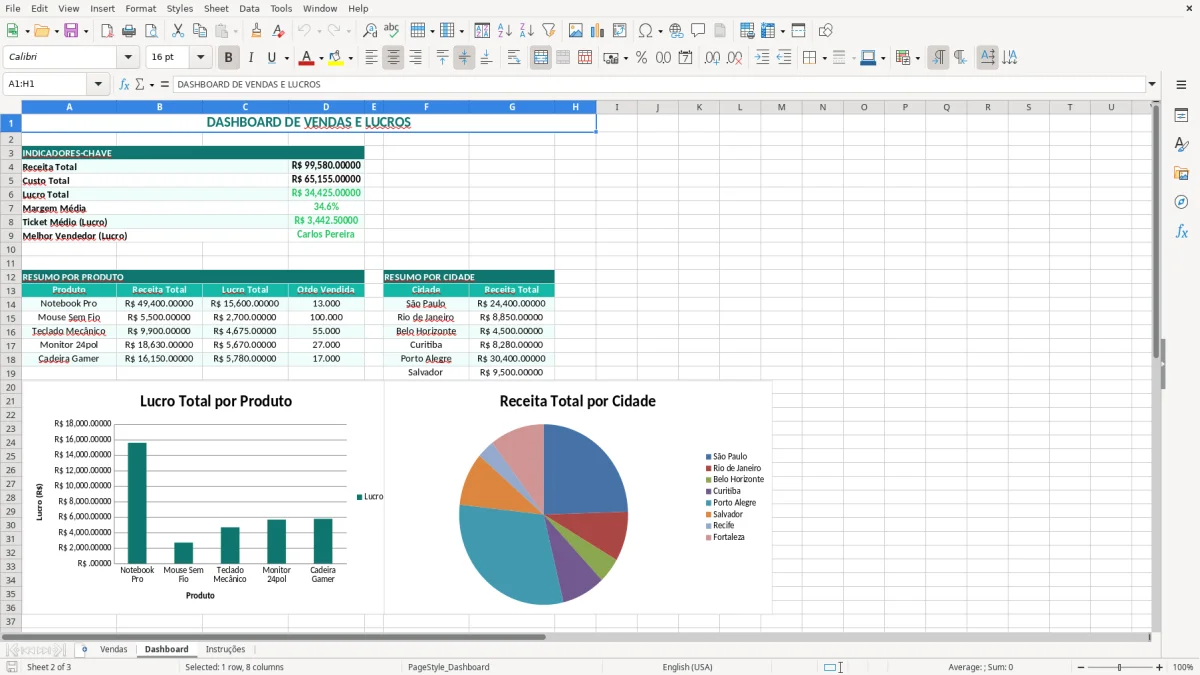Open the Borders dropdown arrow
The width and height of the screenshot is (1200, 675).
pos(824,58)
